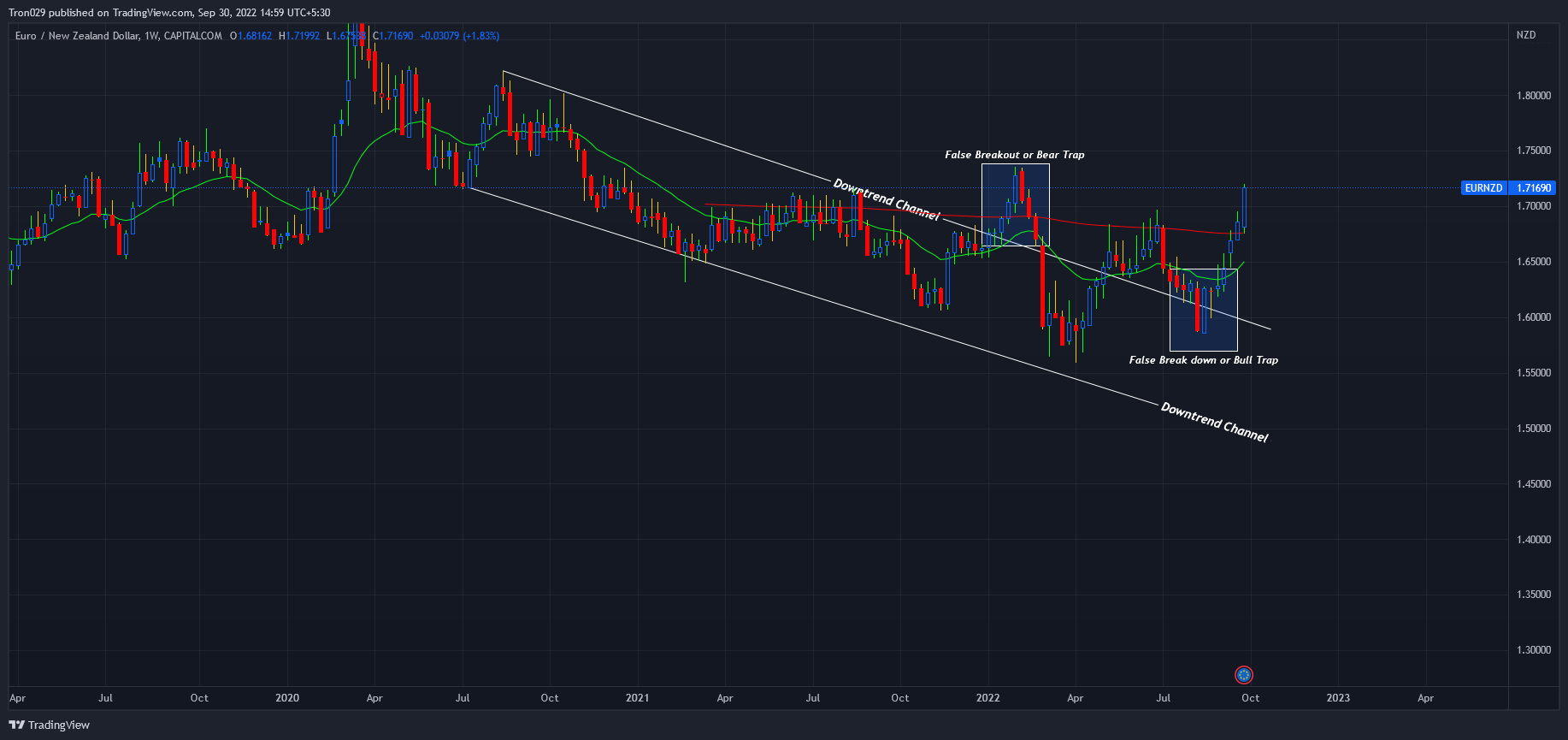Click the bear trap highlighted rectangle

(x=1015, y=204)
